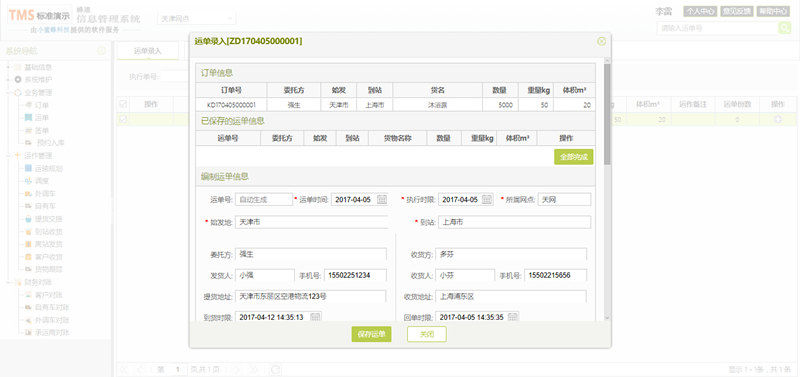Click the 到站 input containing 上海市

515,222
